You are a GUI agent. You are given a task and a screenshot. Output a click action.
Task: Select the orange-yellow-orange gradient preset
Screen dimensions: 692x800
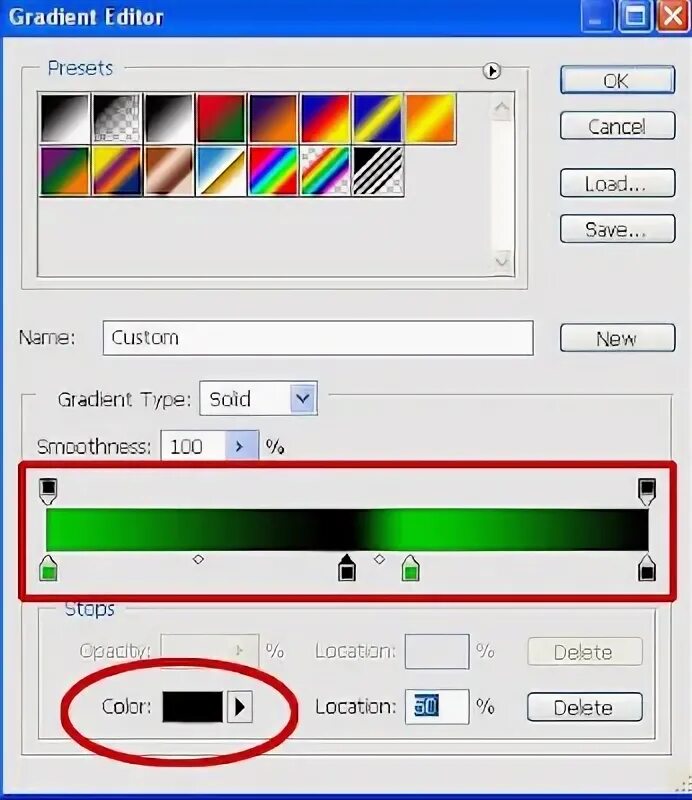pos(430,118)
